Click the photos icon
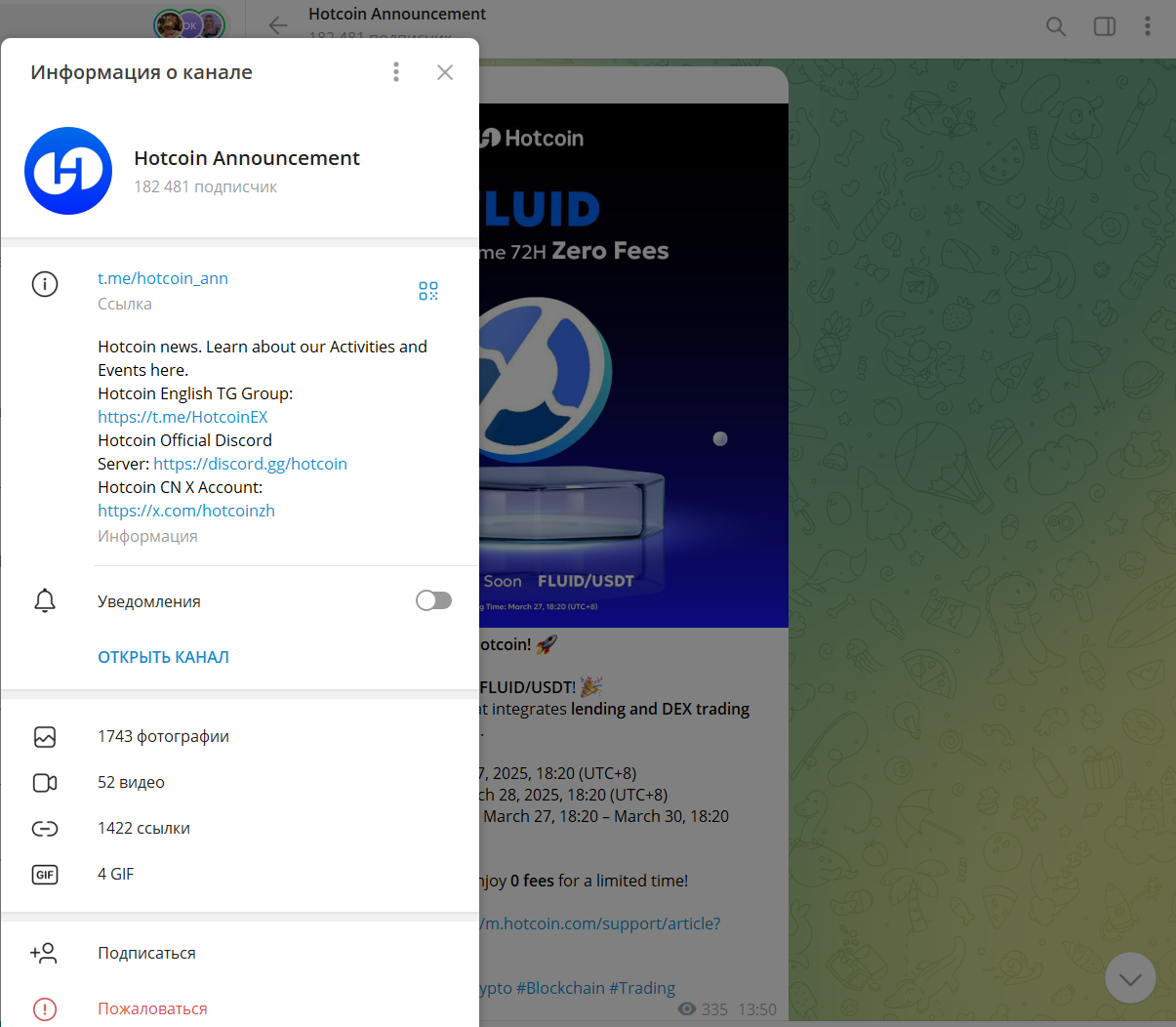This screenshot has height=1027, width=1176. [x=45, y=737]
